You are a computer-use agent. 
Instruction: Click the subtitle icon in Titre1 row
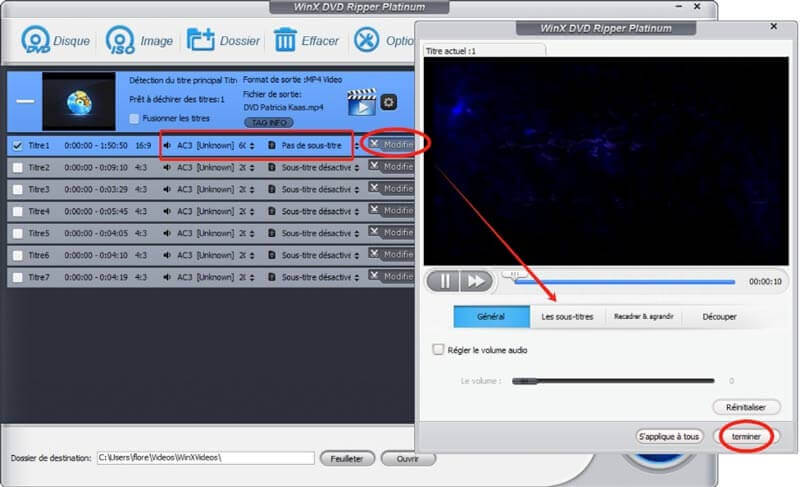pos(271,146)
